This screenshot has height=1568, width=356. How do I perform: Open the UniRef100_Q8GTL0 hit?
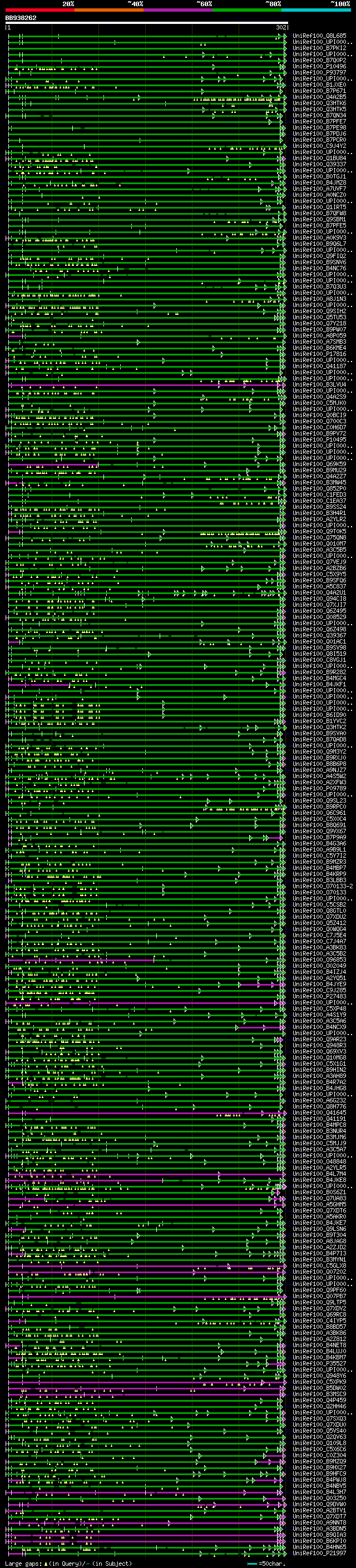[x=319, y=911]
